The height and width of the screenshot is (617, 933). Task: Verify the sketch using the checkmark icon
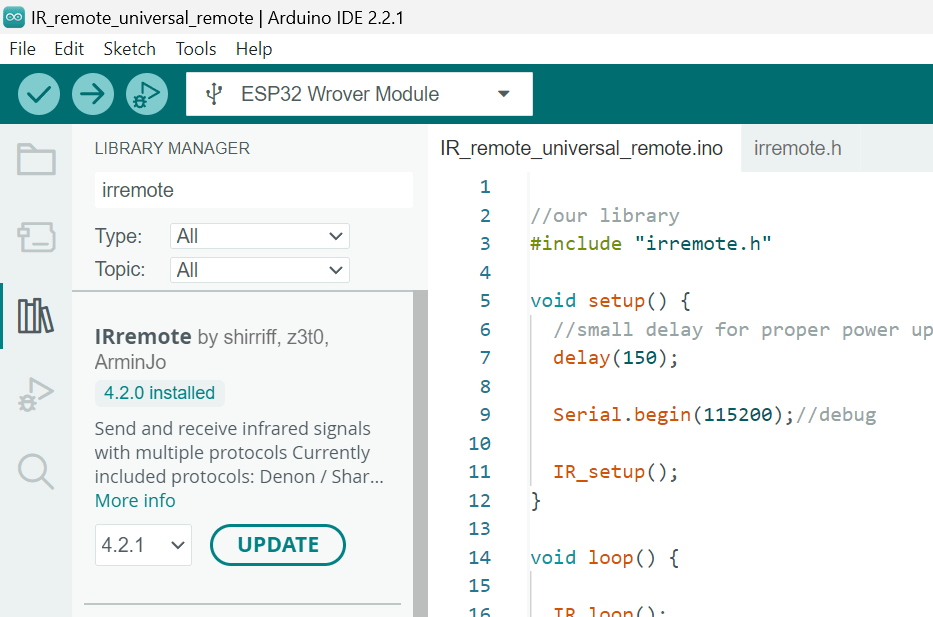(x=38, y=93)
